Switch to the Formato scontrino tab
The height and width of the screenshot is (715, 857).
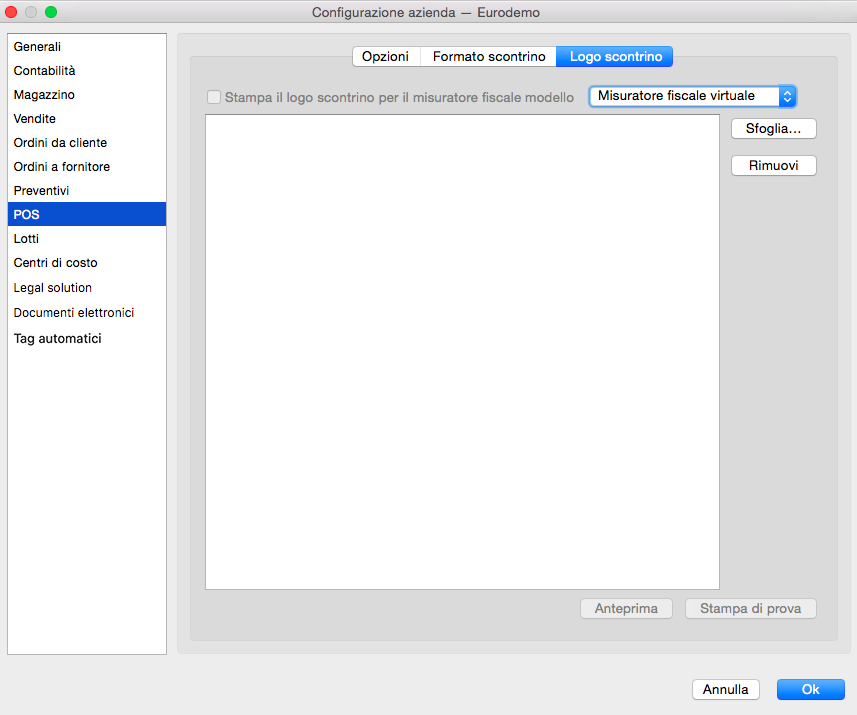click(489, 57)
